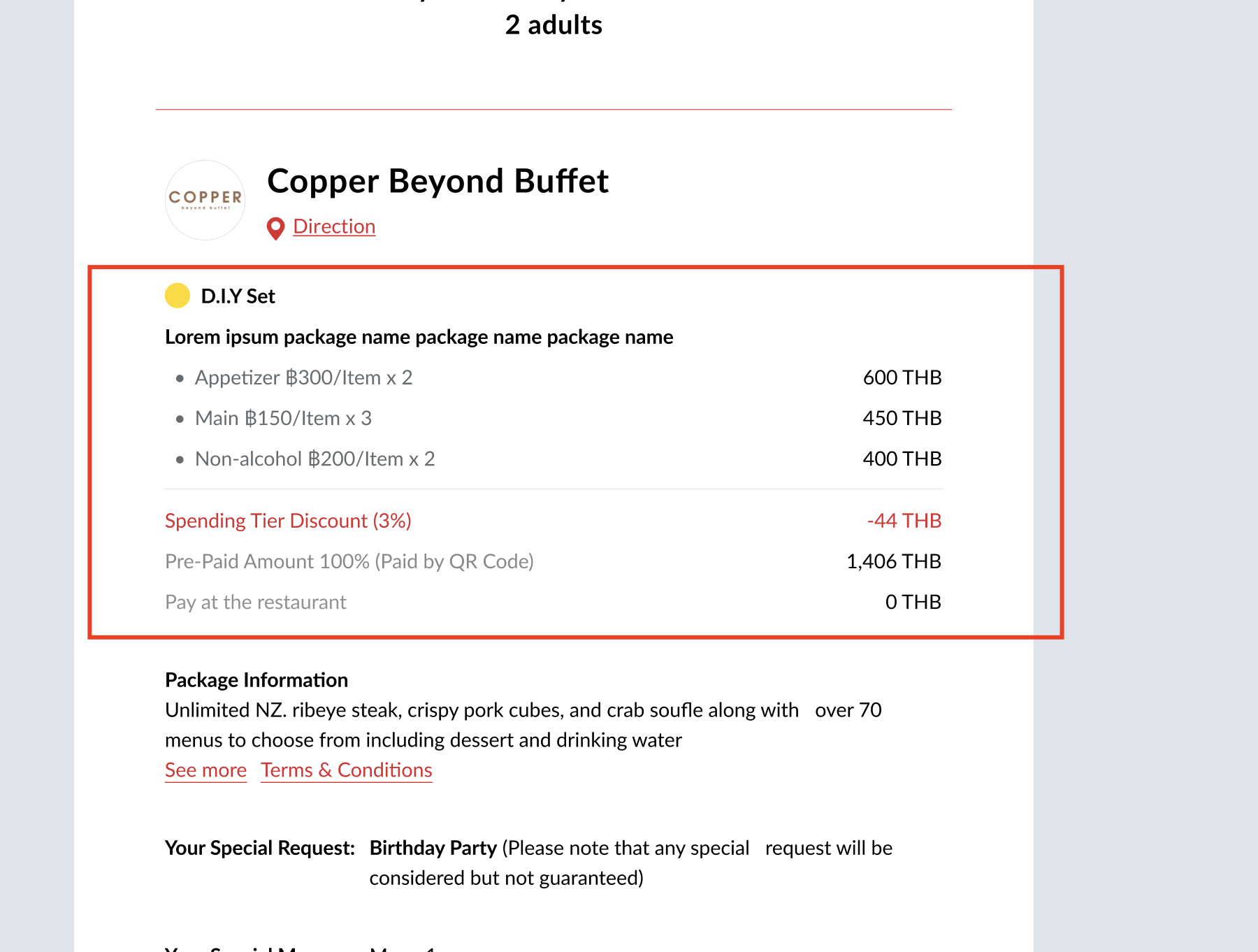Click the Package Information heading
Image resolution: width=1258 pixels, height=952 pixels.
pyautogui.click(x=256, y=680)
